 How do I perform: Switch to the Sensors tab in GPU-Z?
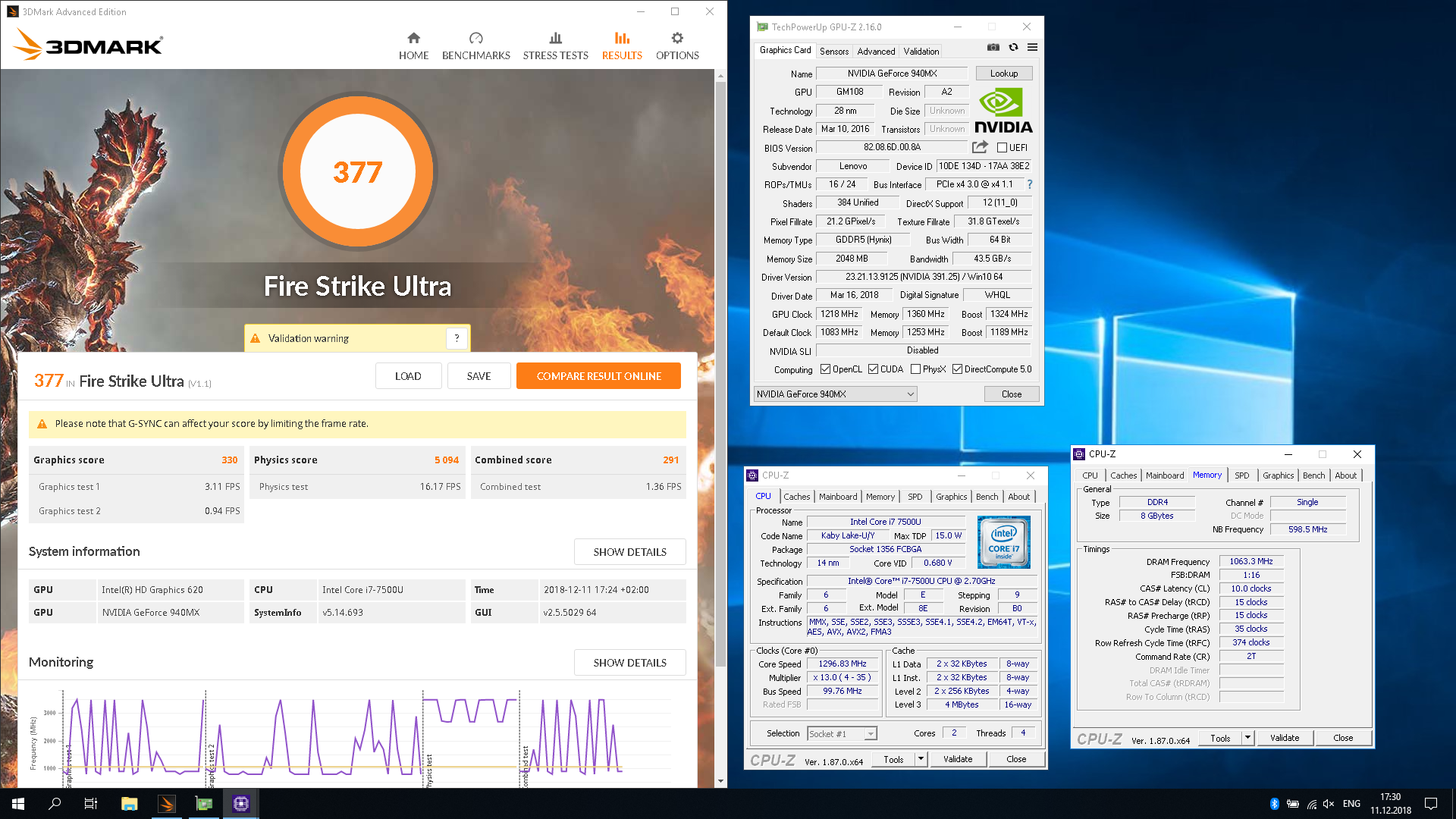(834, 51)
